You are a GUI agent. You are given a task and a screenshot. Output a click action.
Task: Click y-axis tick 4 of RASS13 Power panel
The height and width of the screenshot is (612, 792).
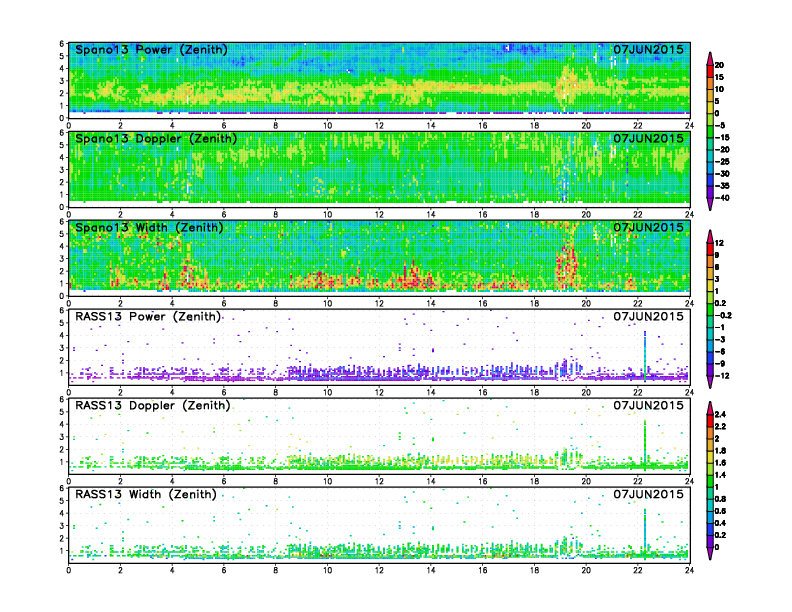point(62,335)
